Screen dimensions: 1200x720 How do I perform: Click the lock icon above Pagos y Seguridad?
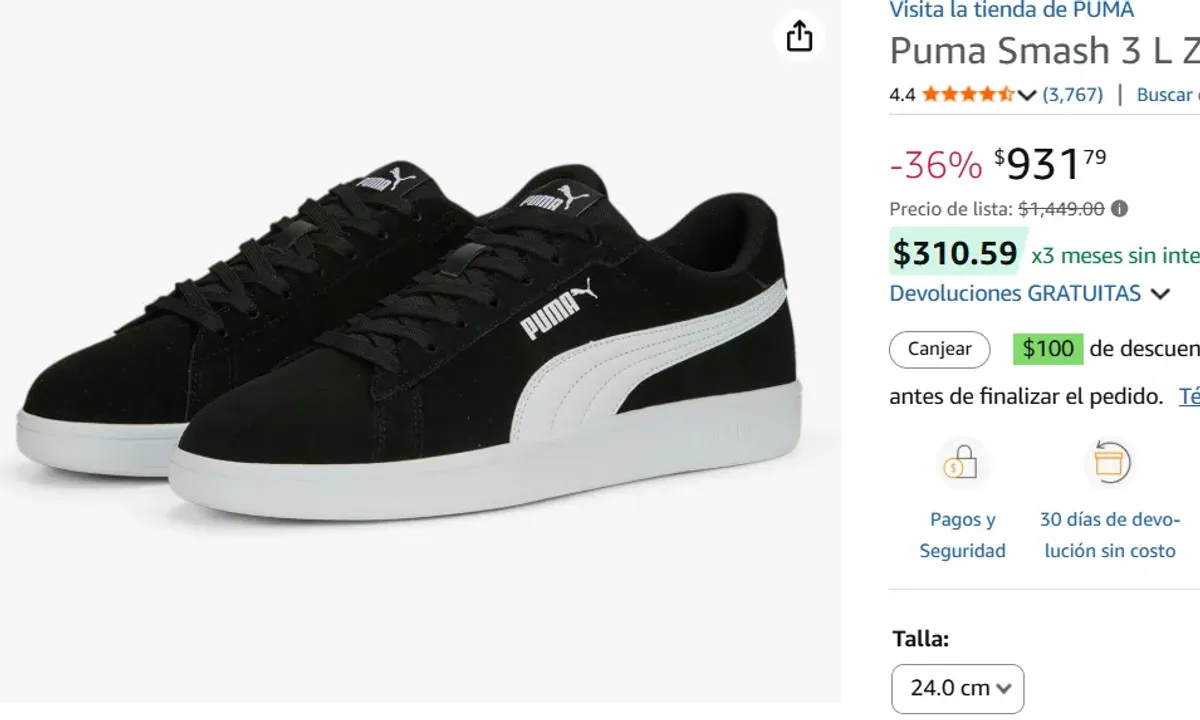click(961, 462)
